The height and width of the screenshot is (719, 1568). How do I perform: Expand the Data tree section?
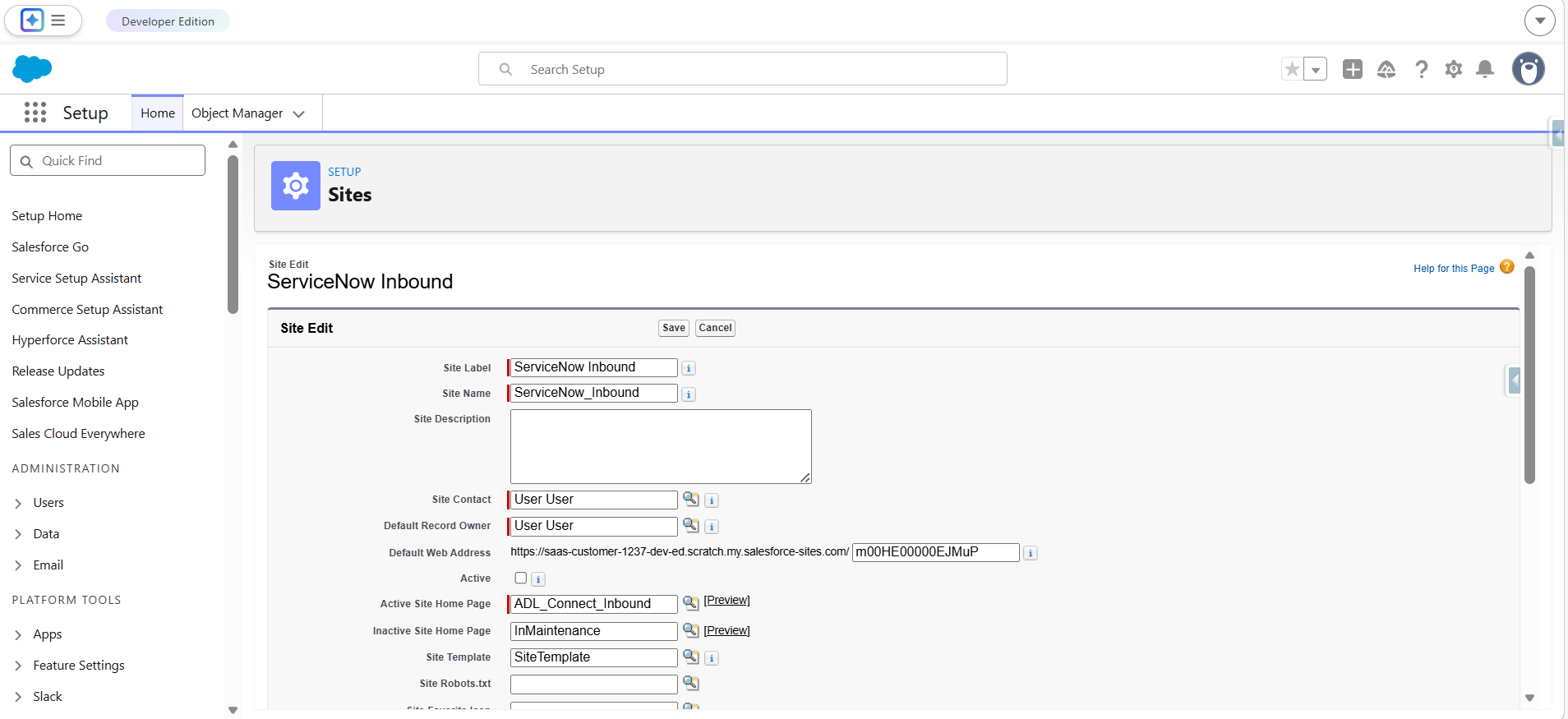pos(18,534)
